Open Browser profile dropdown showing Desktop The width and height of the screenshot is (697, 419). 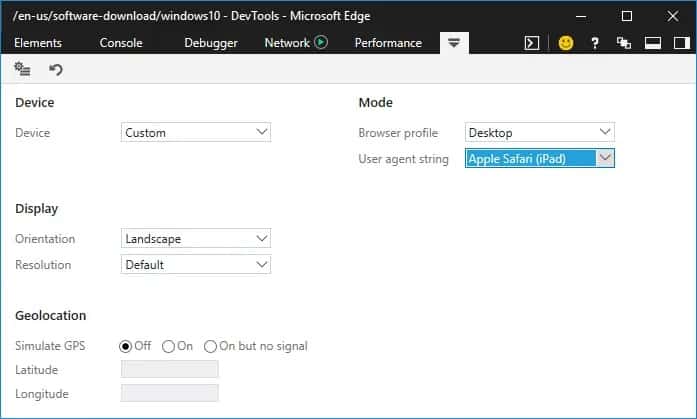[540, 132]
